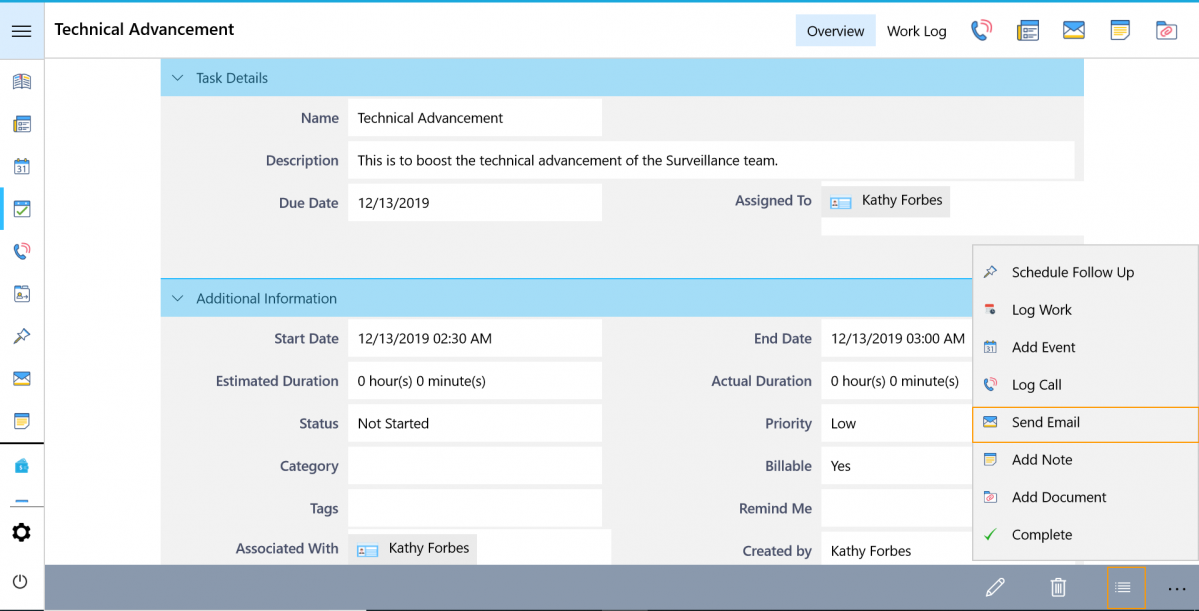
Task: Toggle the actions list menu button
Action: (1123, 588)
